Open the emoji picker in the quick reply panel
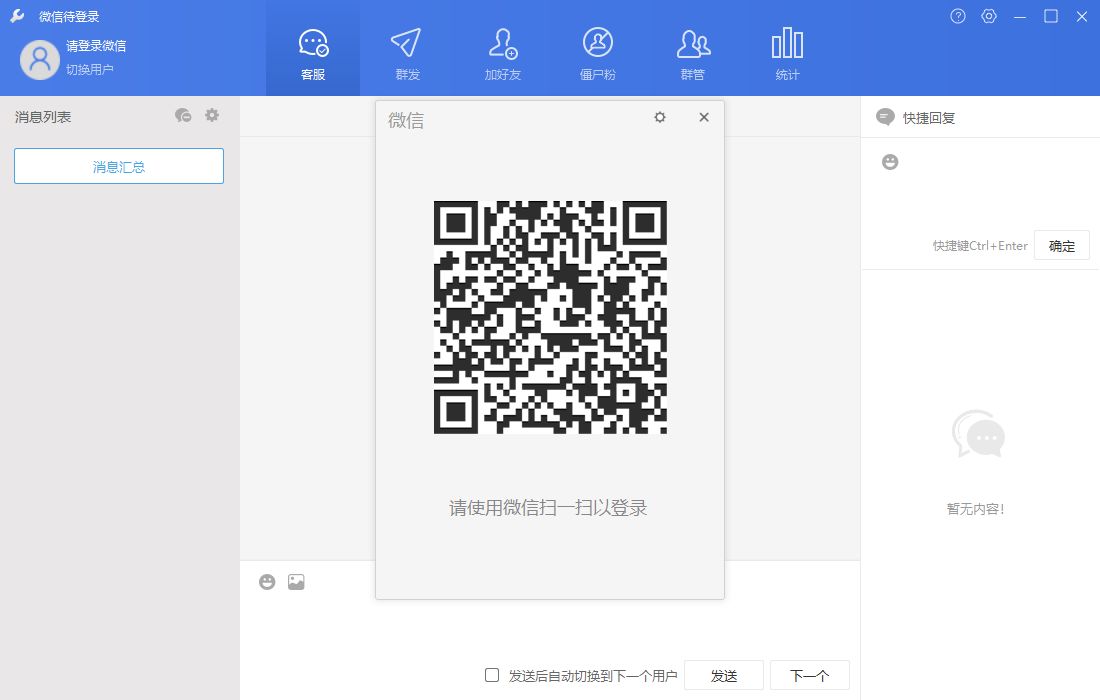Image resolution: width=1100 pixels, height=700 pixels. [889, 161]
